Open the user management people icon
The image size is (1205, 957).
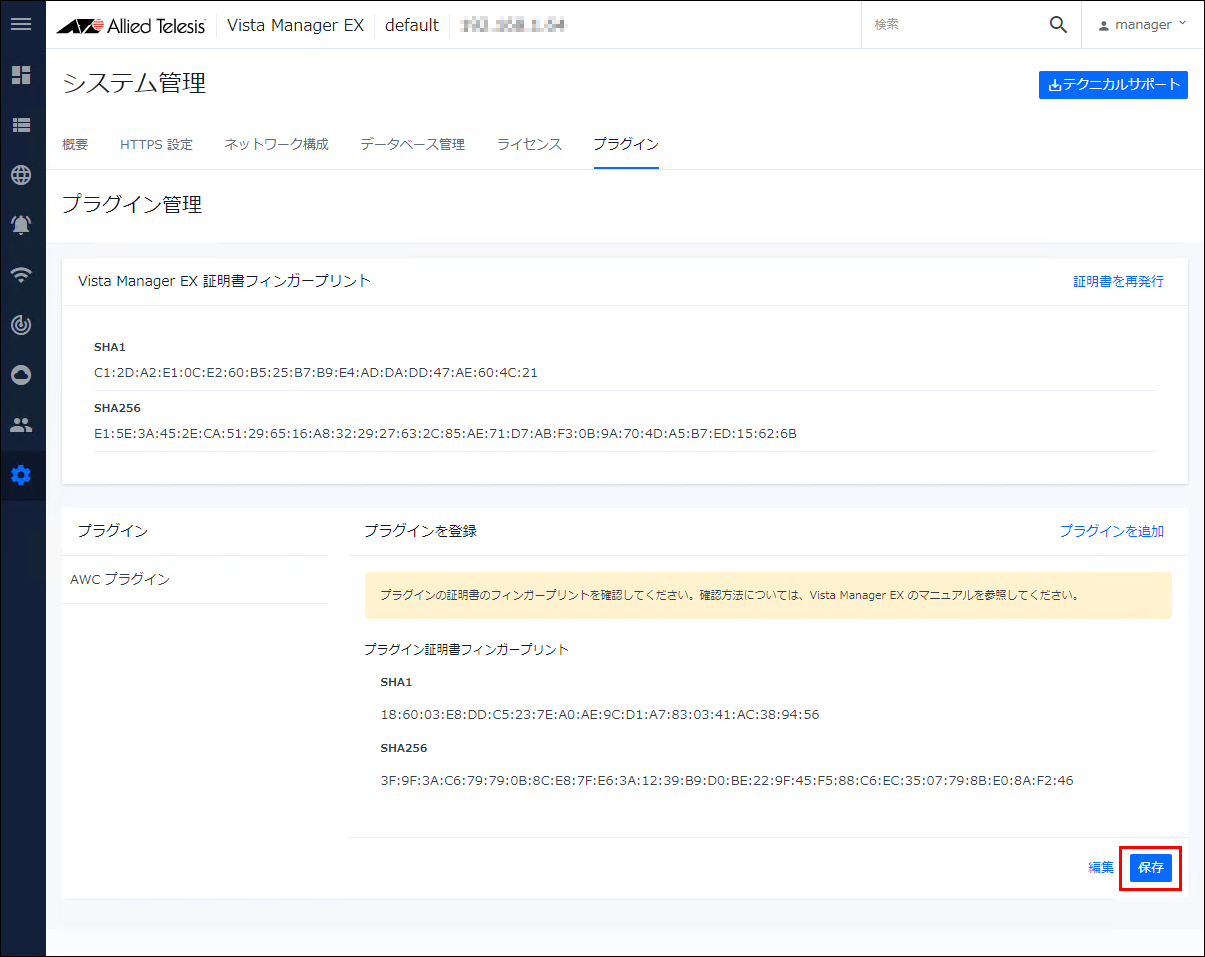(21, 425)
